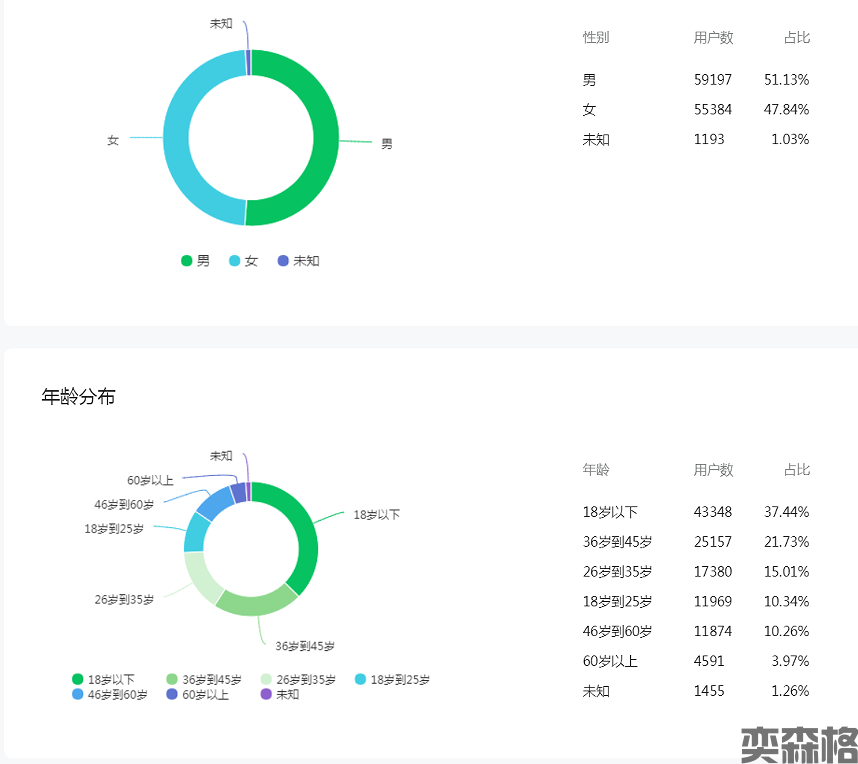Screen dimensions: 858x764
Task: Toggle the 18岁到25岁 legend entry in age chart
Action: [x=391, y=680]
